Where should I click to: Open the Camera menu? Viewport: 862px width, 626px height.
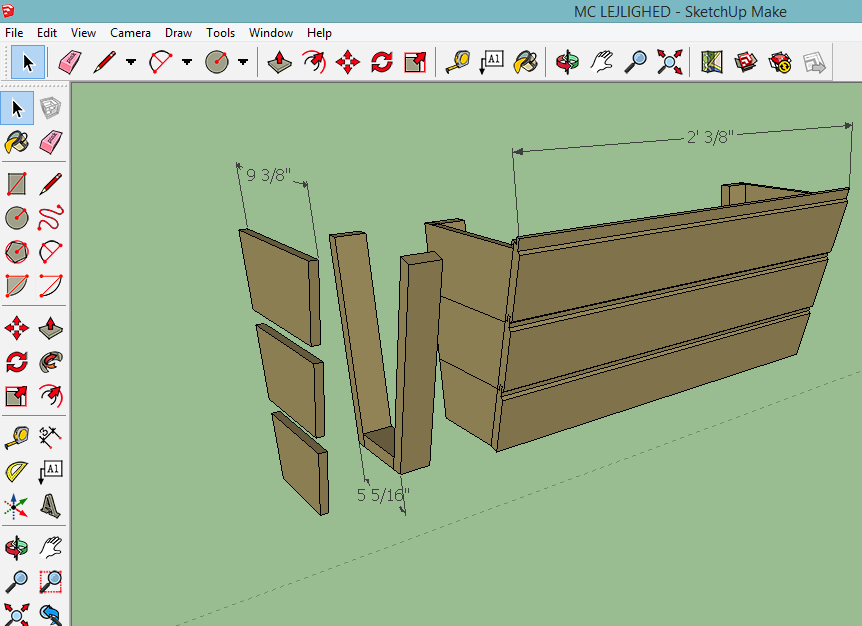point(130,33)
